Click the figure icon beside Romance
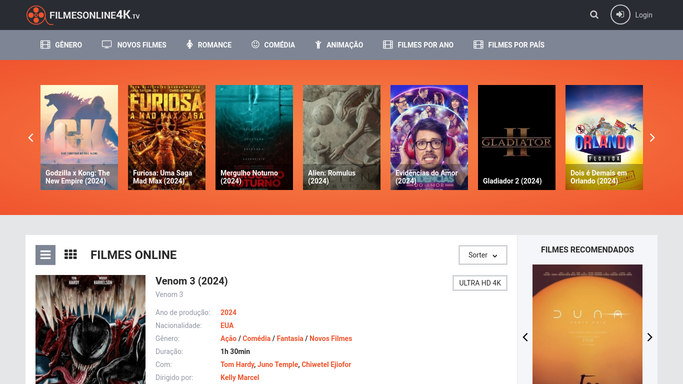Viewport: 683px width, 384px height. pos(189,44)
